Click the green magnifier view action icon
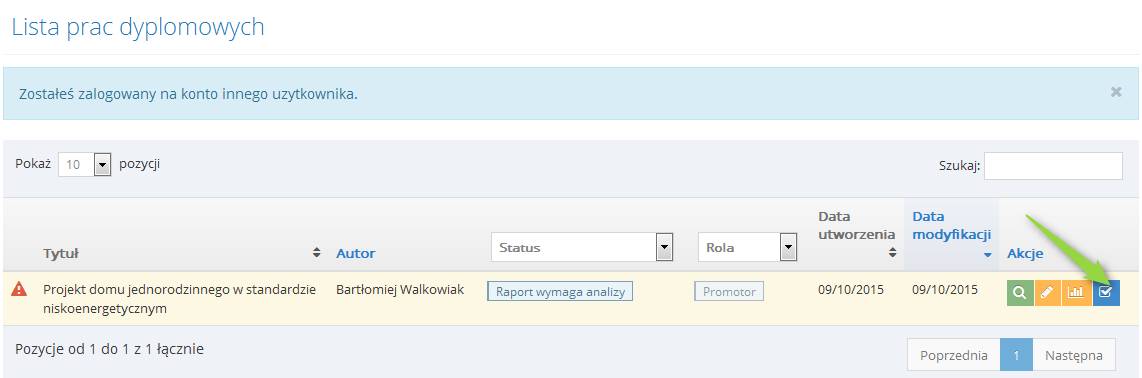Image resolution: width=1142 pixels, height=378 pixels. (1020, 292)
